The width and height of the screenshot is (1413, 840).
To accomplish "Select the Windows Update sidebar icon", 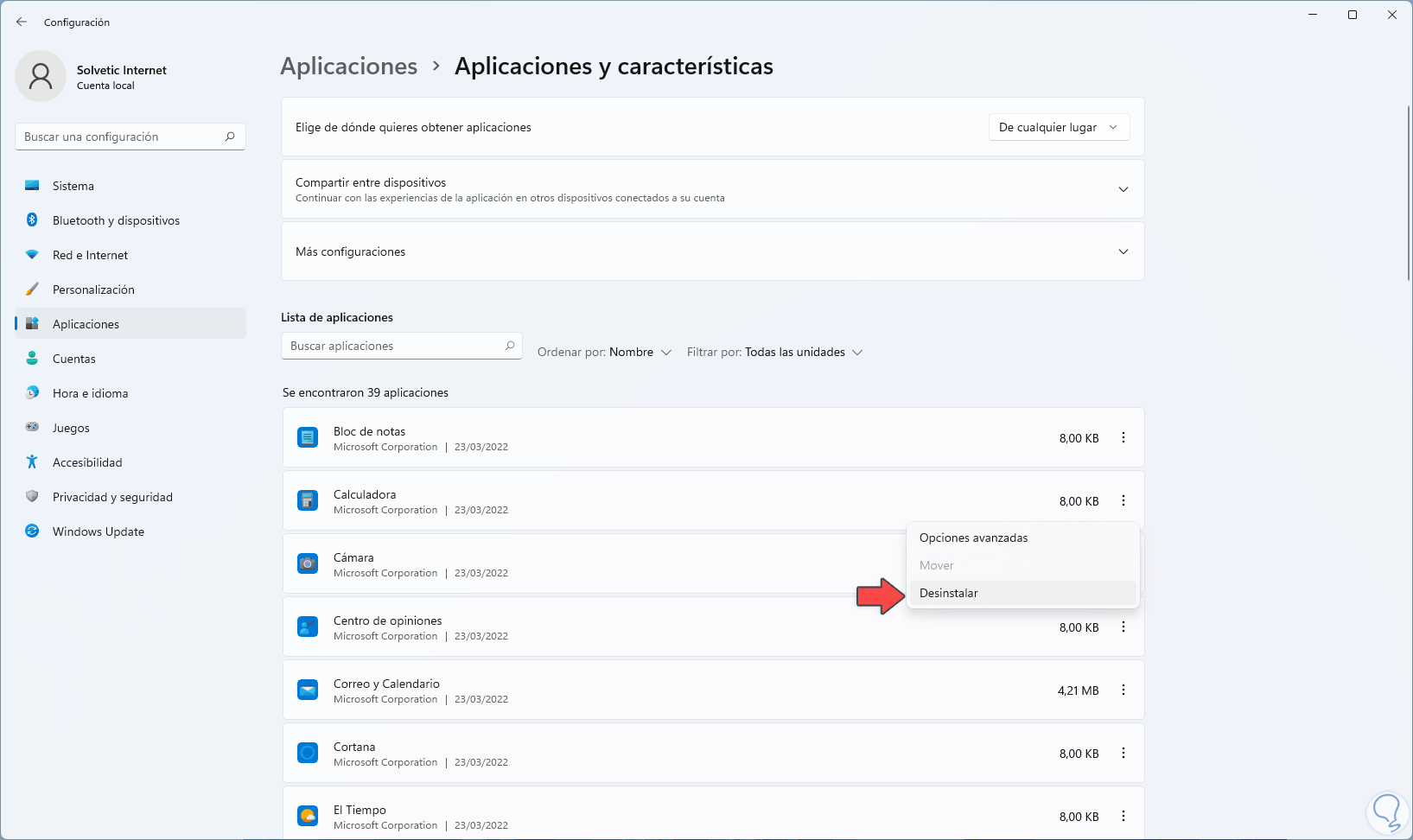I will [x=32, y=531].
